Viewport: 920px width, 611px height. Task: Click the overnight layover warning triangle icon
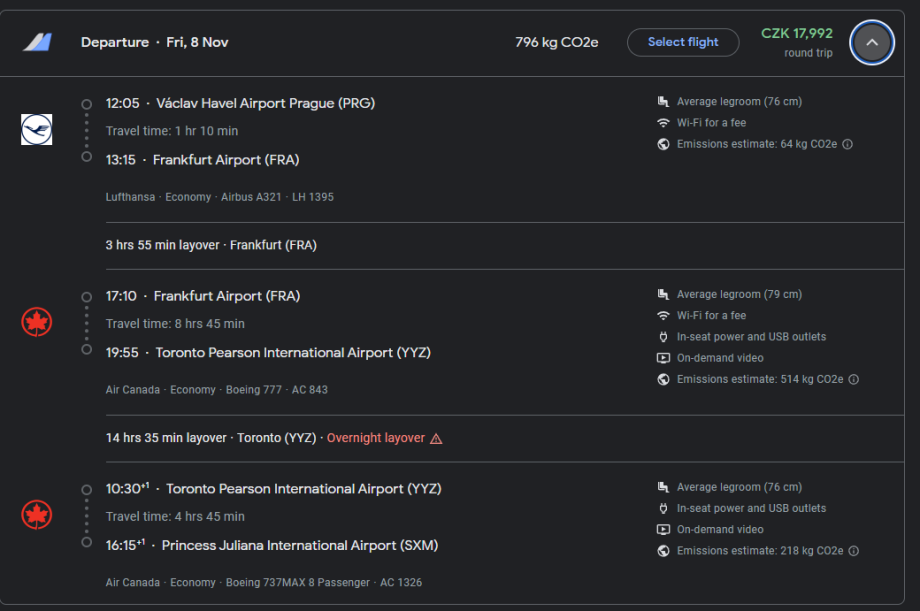[436, 438]
